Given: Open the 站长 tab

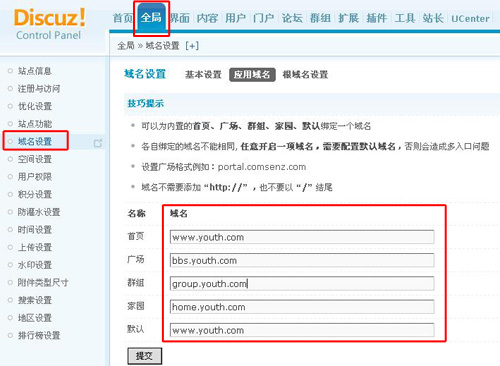Looking at the screenshot, I should (x=433, y=18).
